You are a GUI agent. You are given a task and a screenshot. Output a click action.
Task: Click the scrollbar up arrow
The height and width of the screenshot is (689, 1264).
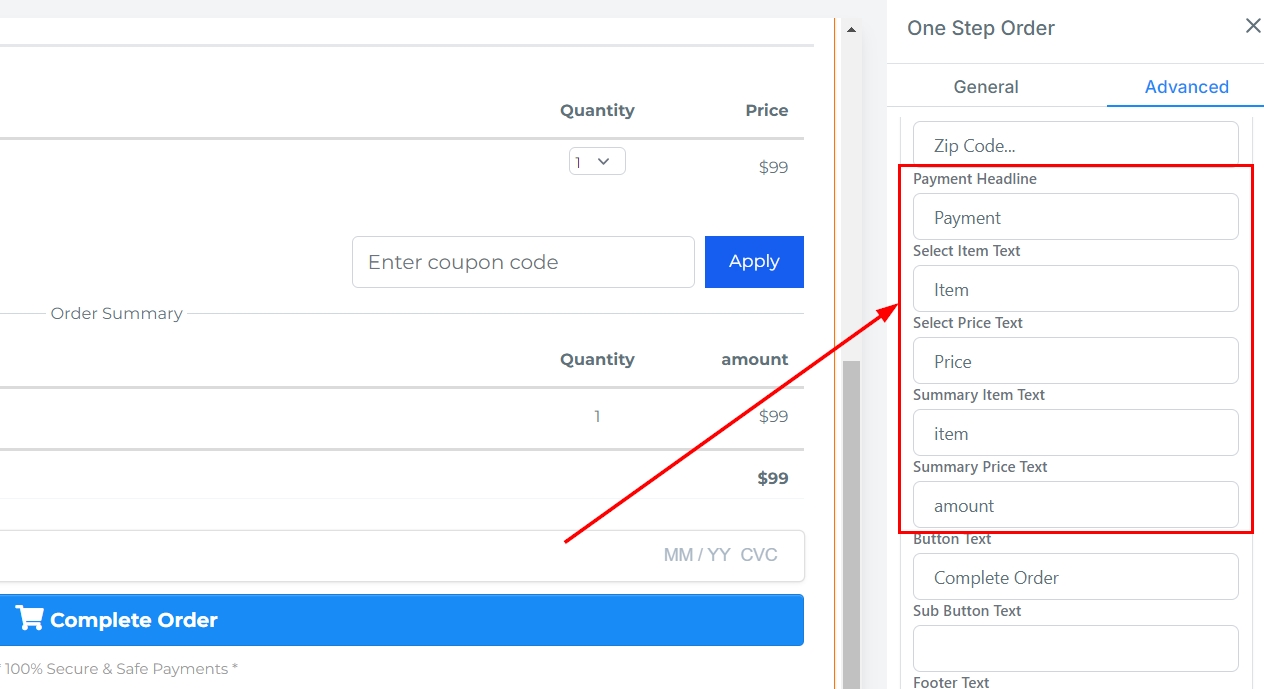tap(851, 30)
